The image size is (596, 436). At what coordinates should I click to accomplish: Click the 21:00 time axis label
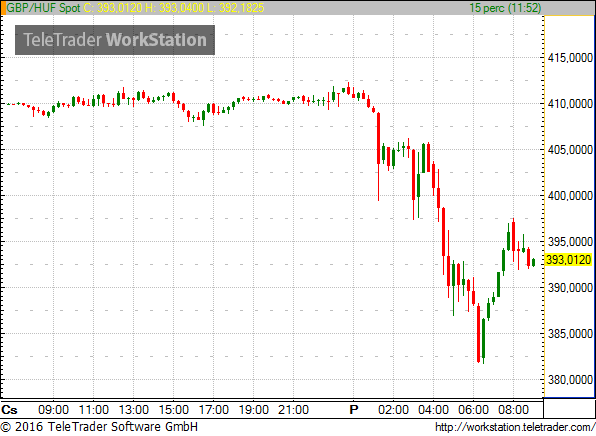tap(293, 410)
